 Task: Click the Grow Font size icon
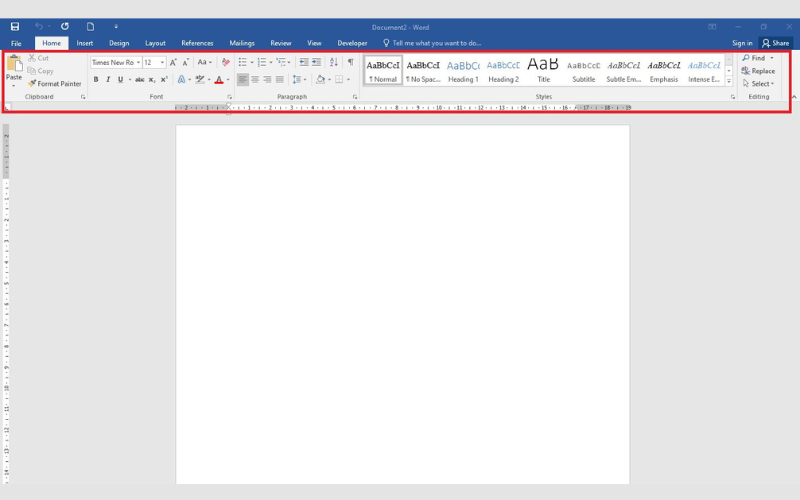pos(173,62)
